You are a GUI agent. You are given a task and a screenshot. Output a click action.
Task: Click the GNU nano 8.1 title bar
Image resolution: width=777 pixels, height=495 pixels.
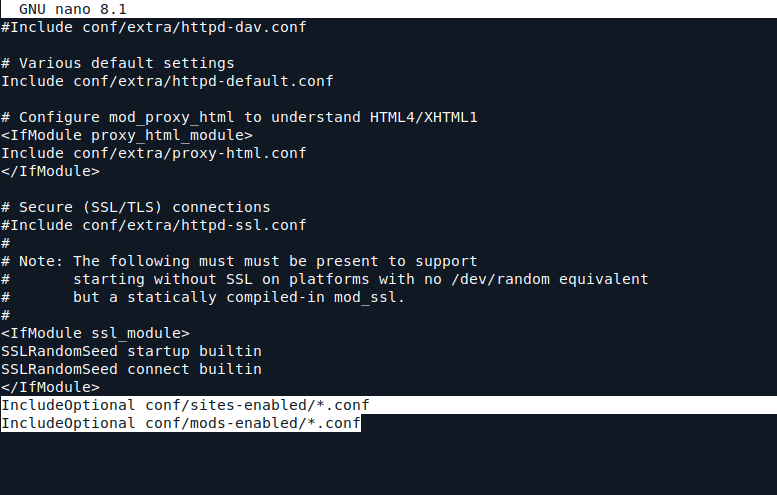point(72,8)
